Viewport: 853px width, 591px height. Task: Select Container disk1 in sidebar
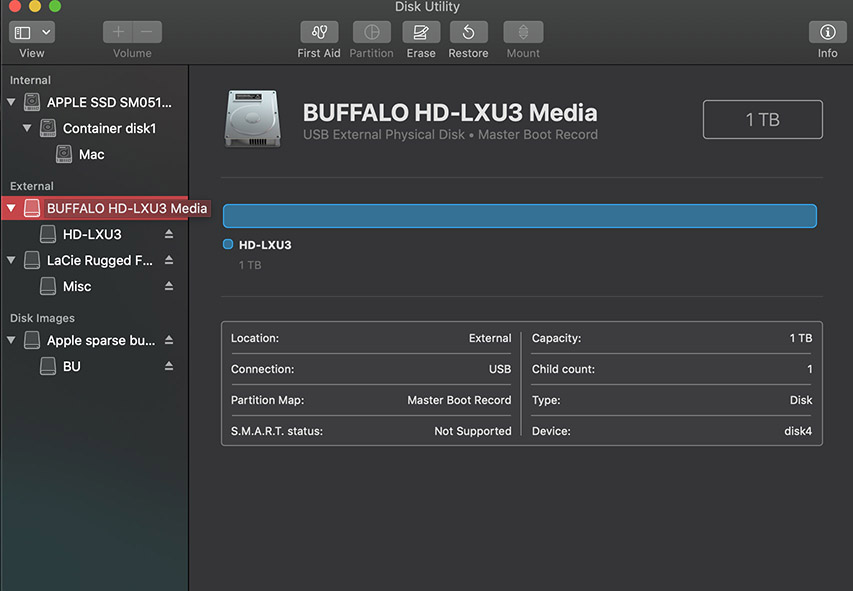point(109,128)
